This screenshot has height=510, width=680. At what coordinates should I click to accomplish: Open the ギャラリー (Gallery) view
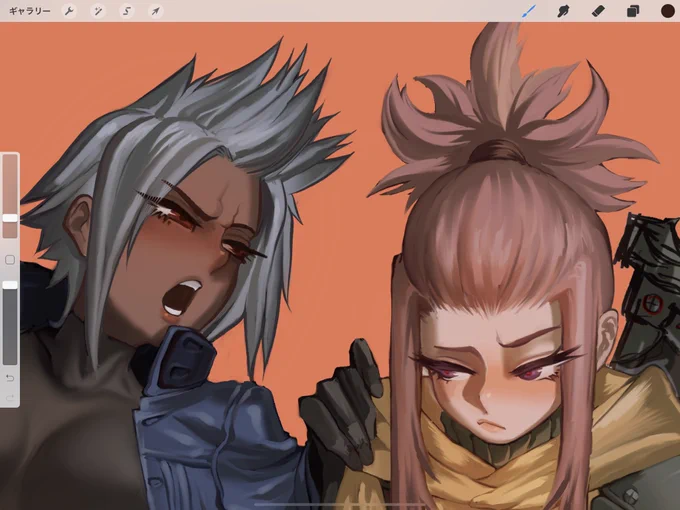click(x=29, y=11)
